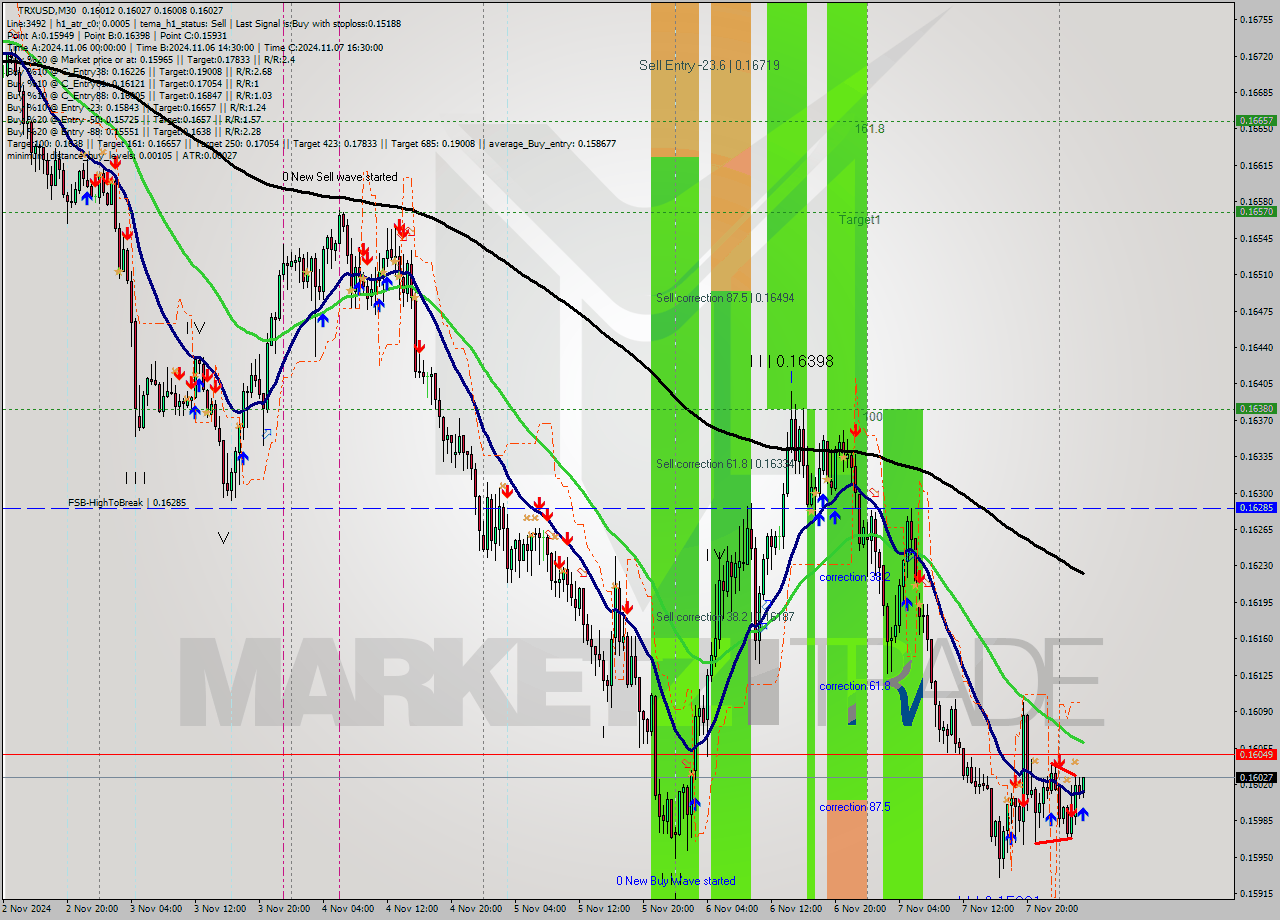Click the blue 'correction 38.2' label

[854, 577]
